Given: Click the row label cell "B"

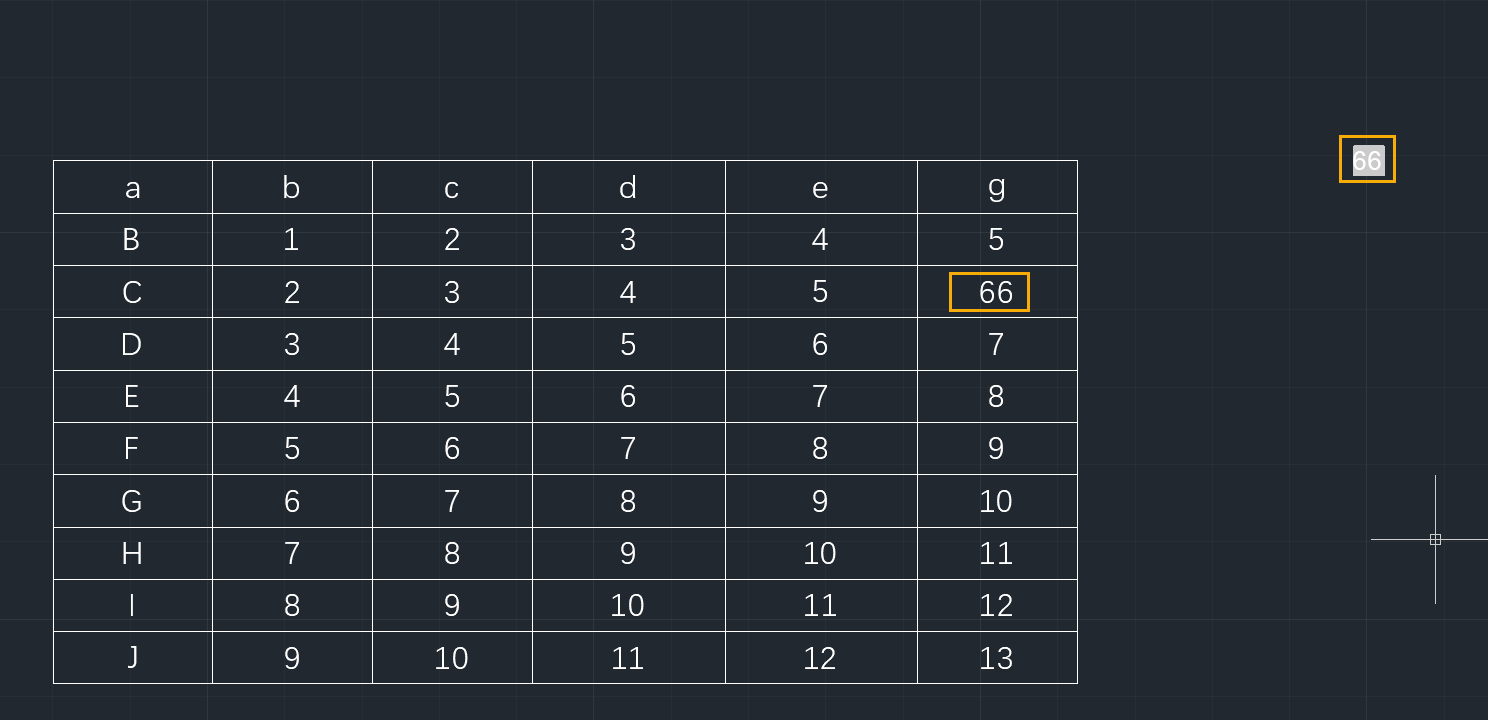Looking at the screenshot, I should click(x=133, y=240).
